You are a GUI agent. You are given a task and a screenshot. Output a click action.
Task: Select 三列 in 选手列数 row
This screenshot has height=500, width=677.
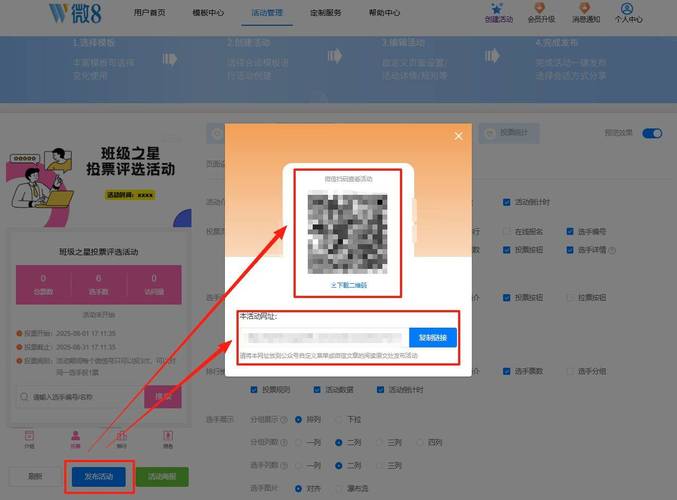click(379, 465)
